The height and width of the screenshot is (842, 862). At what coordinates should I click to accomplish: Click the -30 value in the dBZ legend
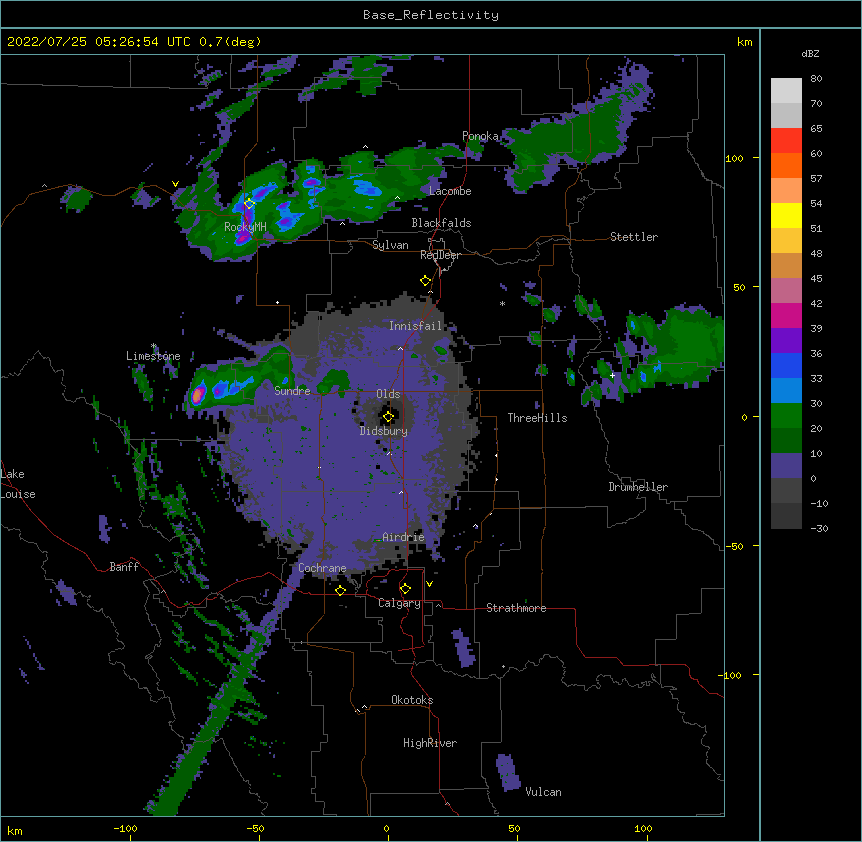(x=819, y=528)
